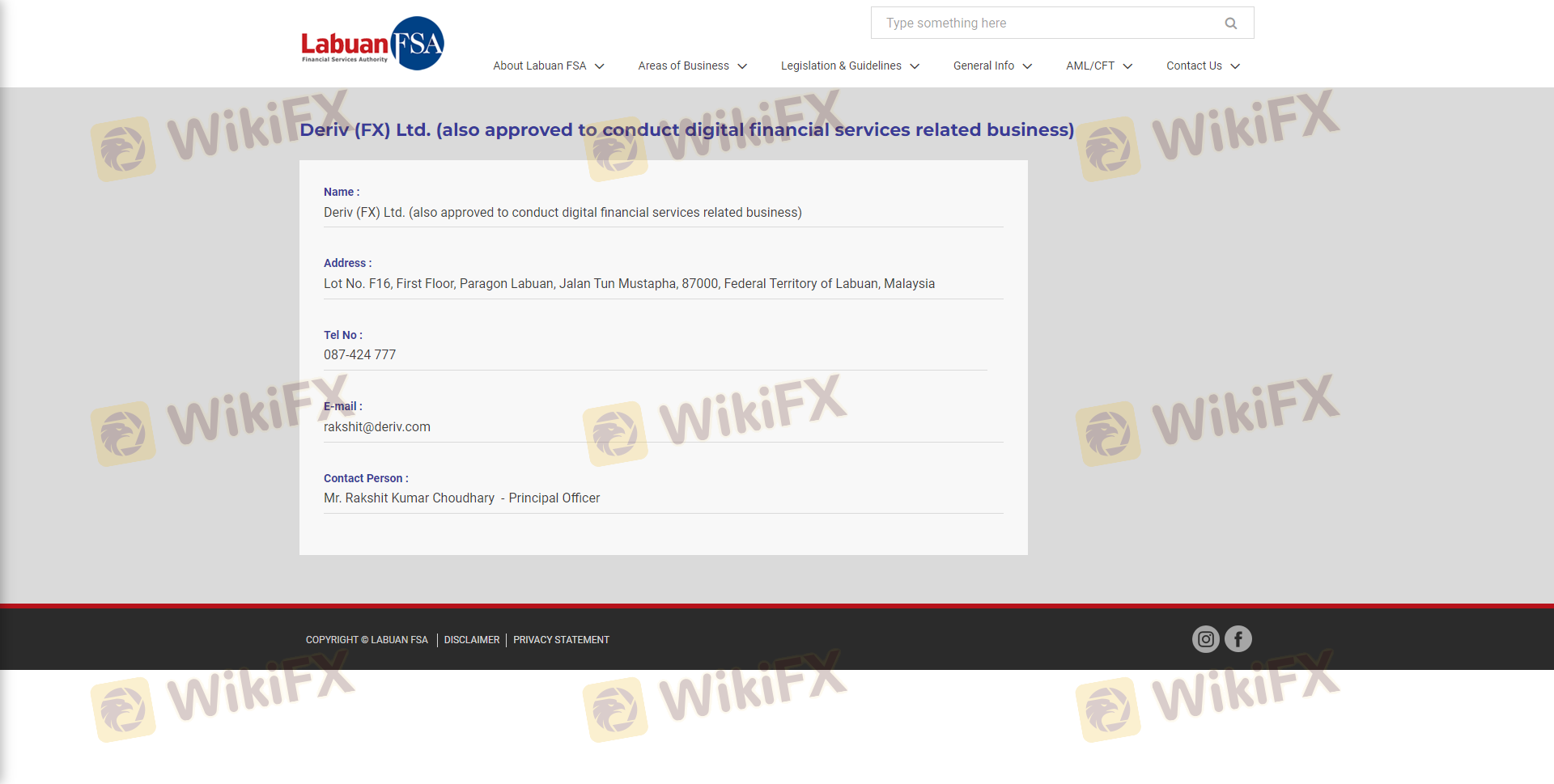1554x784 pixels.
Task: Open the Facebook page icon
Action: 1238,639
